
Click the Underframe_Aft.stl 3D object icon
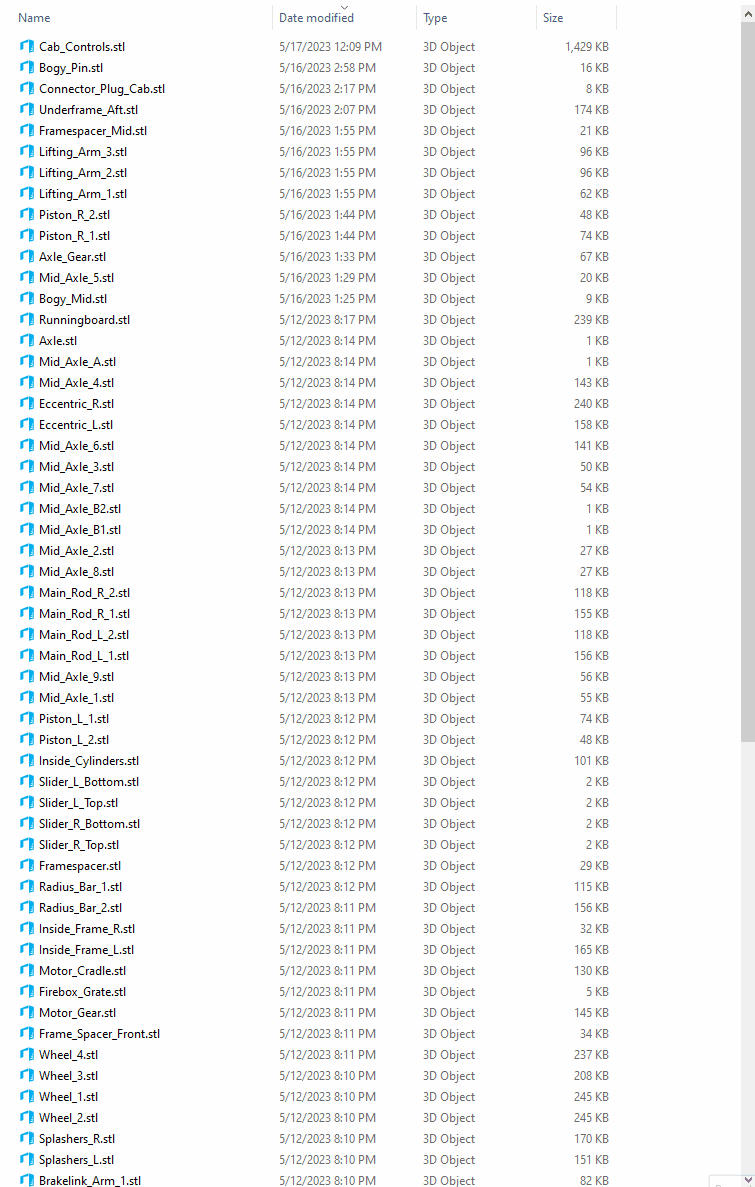pos(27,110)
